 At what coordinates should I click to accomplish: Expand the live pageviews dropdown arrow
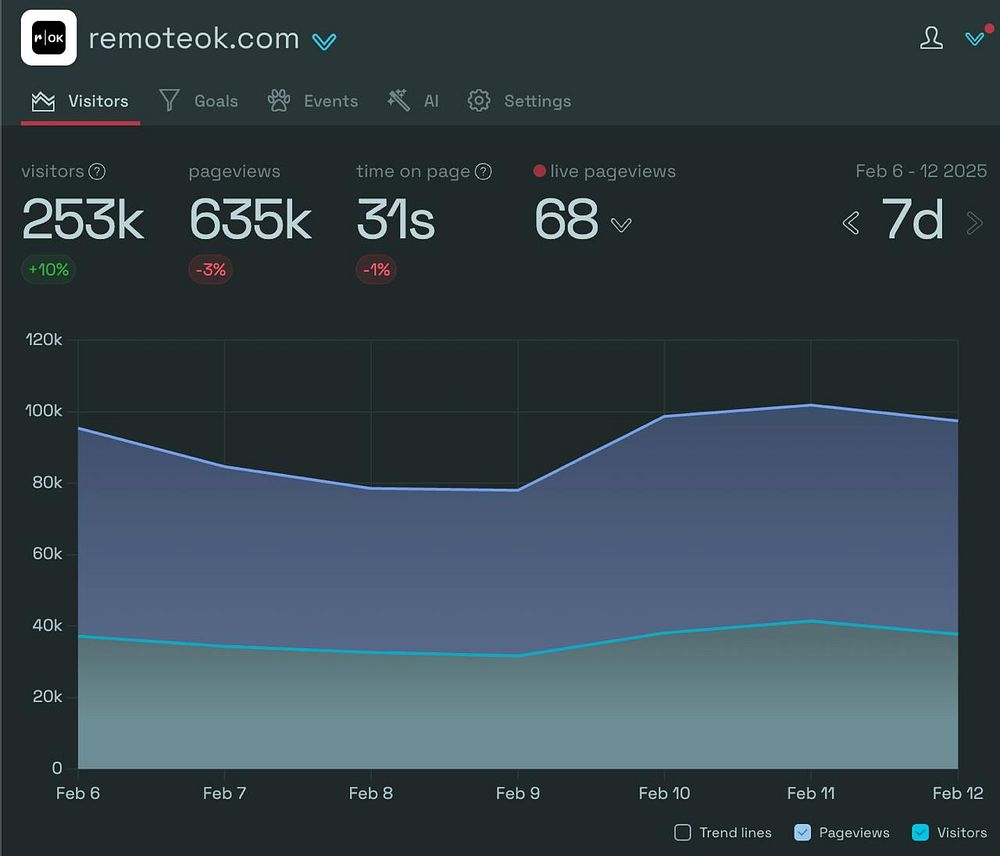[621, 225]
